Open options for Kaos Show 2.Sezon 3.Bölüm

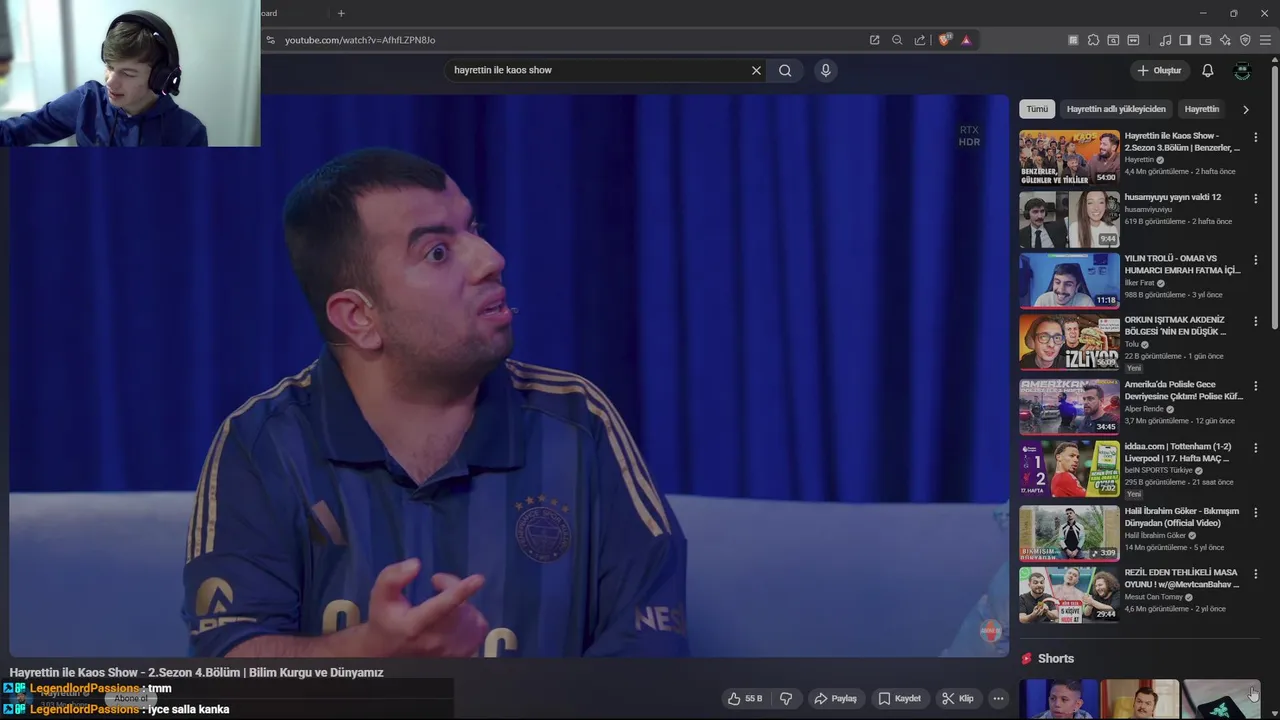[x=1256, y=137]
